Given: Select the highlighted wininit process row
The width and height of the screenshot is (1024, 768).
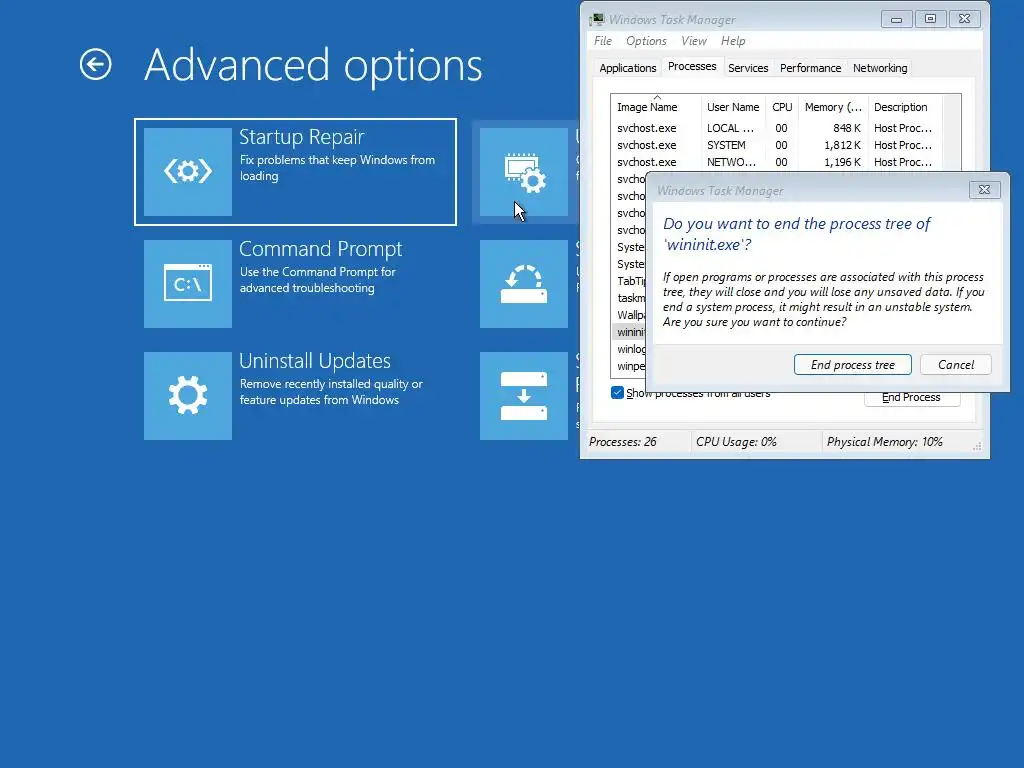Looking at the screenshot, I should [630, 332].
